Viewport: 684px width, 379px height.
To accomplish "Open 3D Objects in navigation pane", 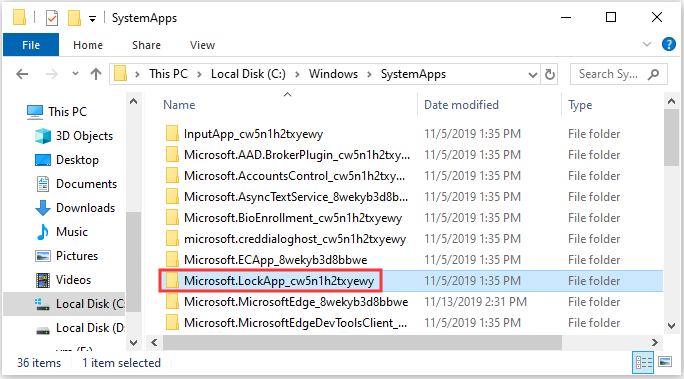I will click(84, 136).
